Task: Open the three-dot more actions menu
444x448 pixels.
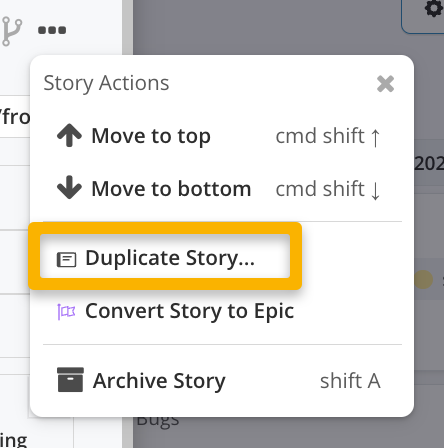Action: 52,30
